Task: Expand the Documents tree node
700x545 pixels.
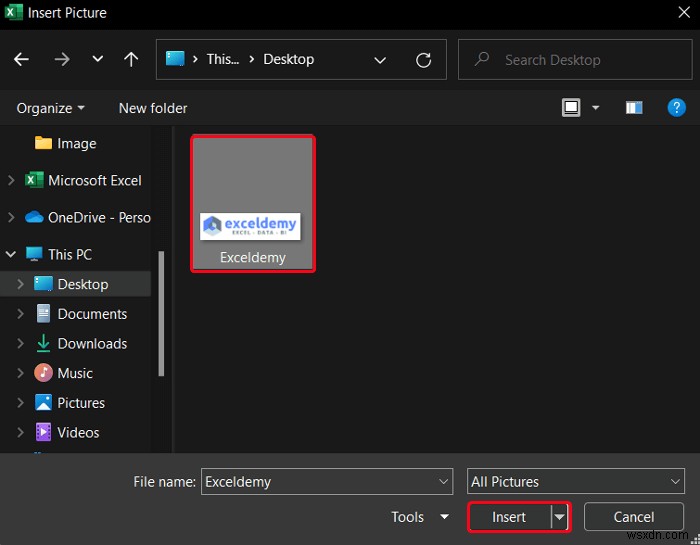Action: (x=20, y=314)
